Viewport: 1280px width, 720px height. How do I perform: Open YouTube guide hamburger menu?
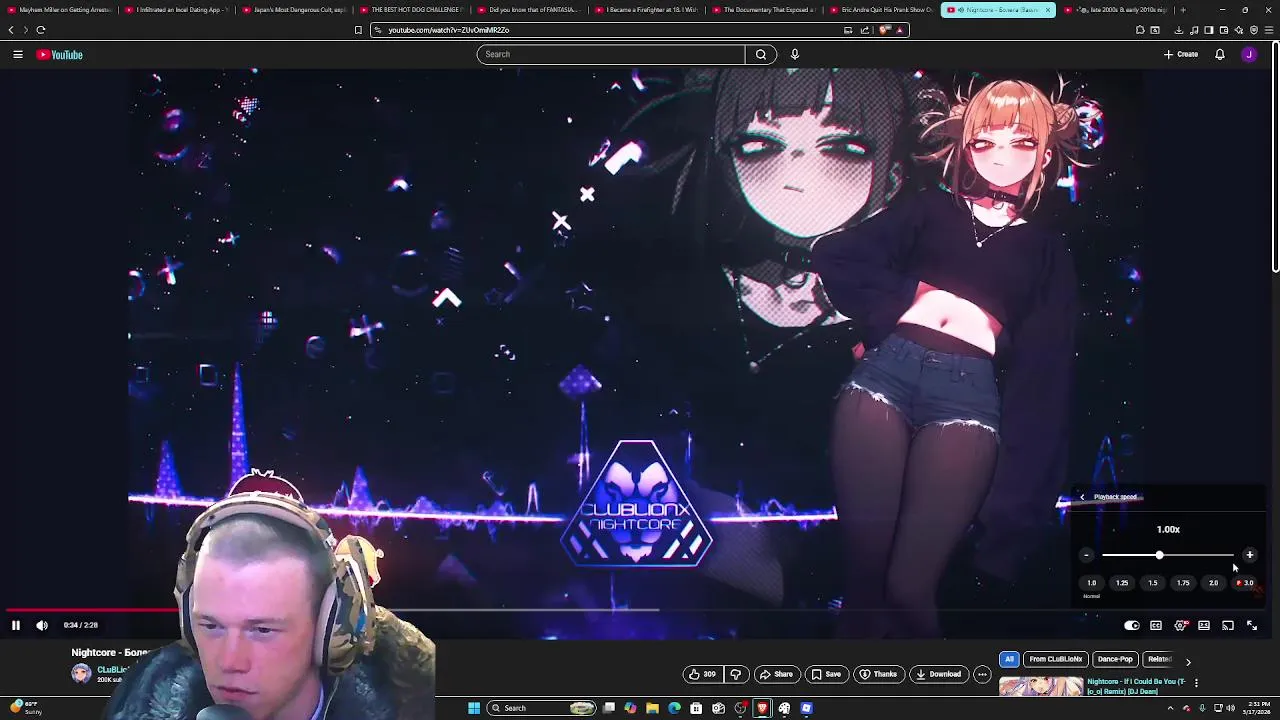[18, 54]
